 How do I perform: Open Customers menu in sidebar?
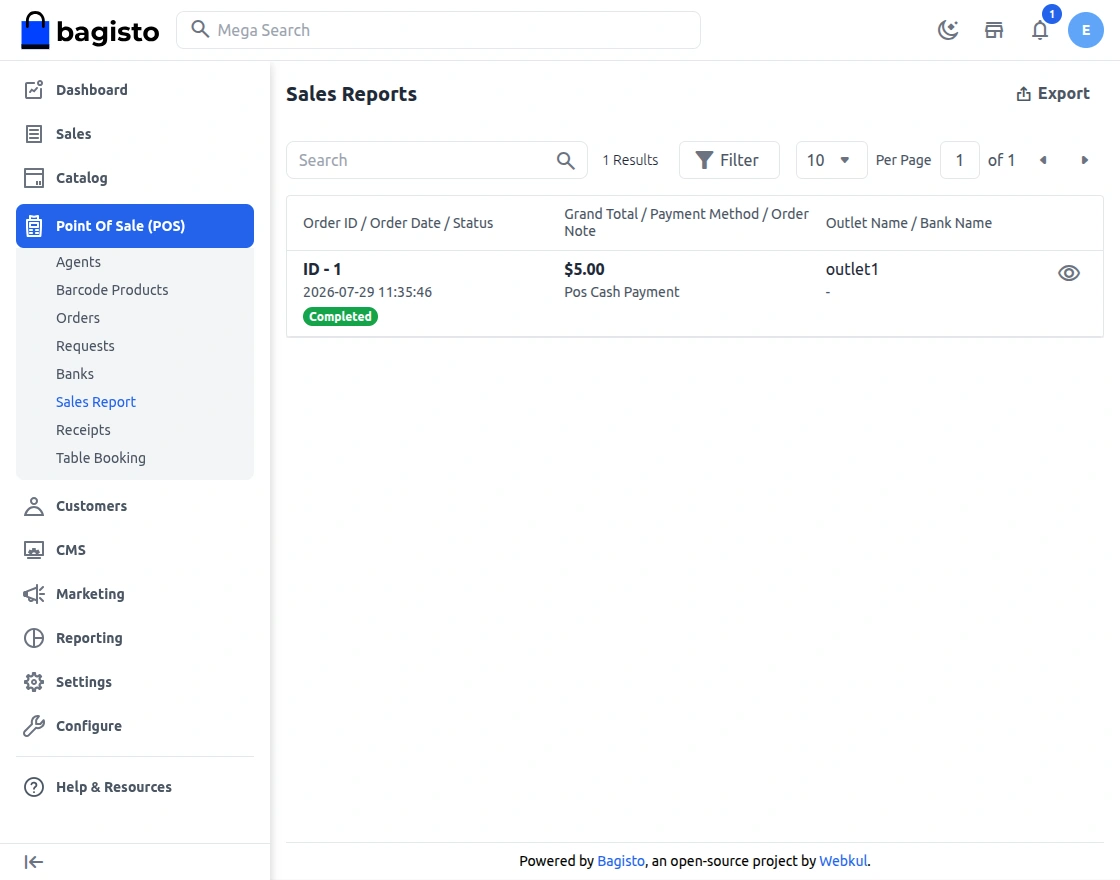(135, 506)
